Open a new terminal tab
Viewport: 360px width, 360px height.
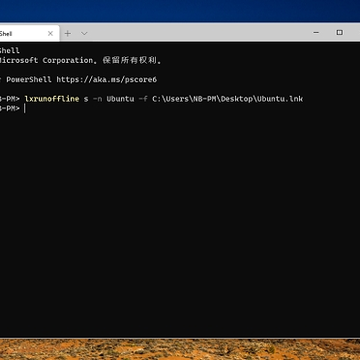click(68, 33)
